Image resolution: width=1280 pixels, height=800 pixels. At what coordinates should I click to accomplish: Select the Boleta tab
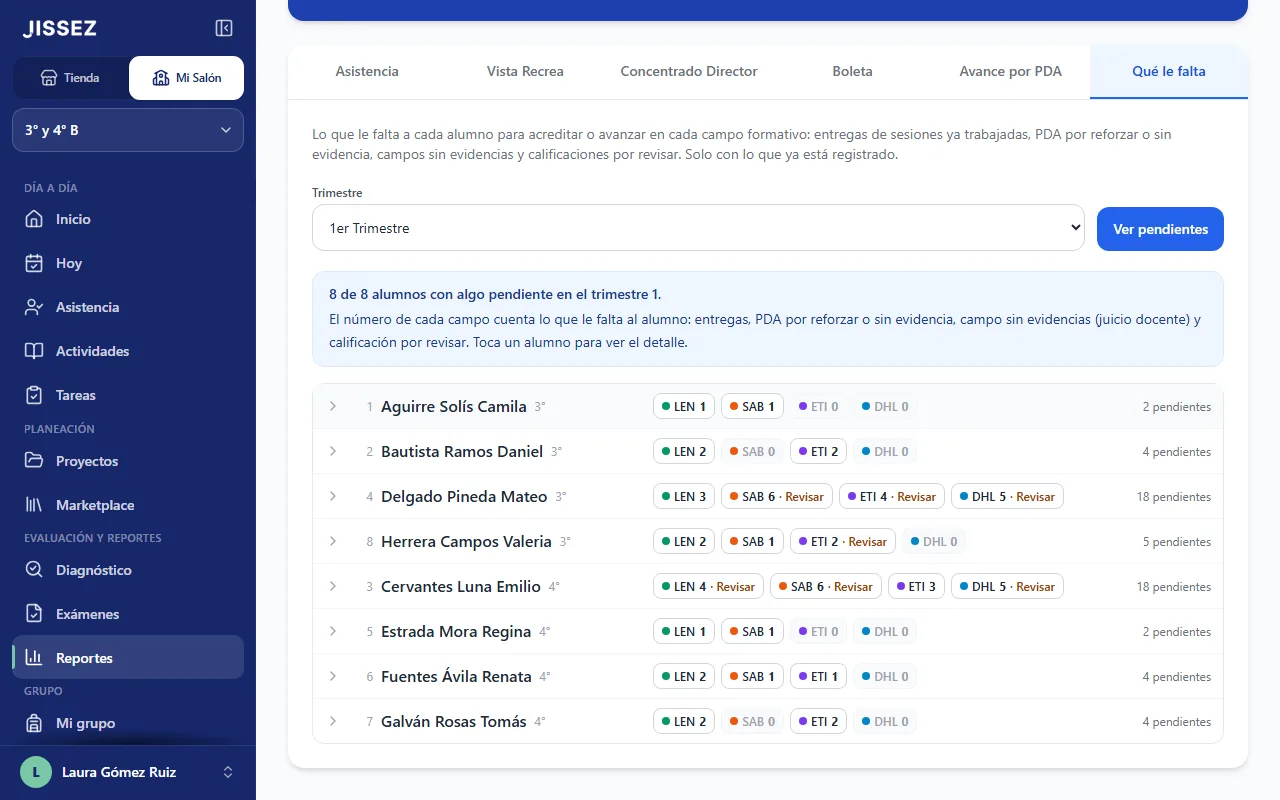852,72
